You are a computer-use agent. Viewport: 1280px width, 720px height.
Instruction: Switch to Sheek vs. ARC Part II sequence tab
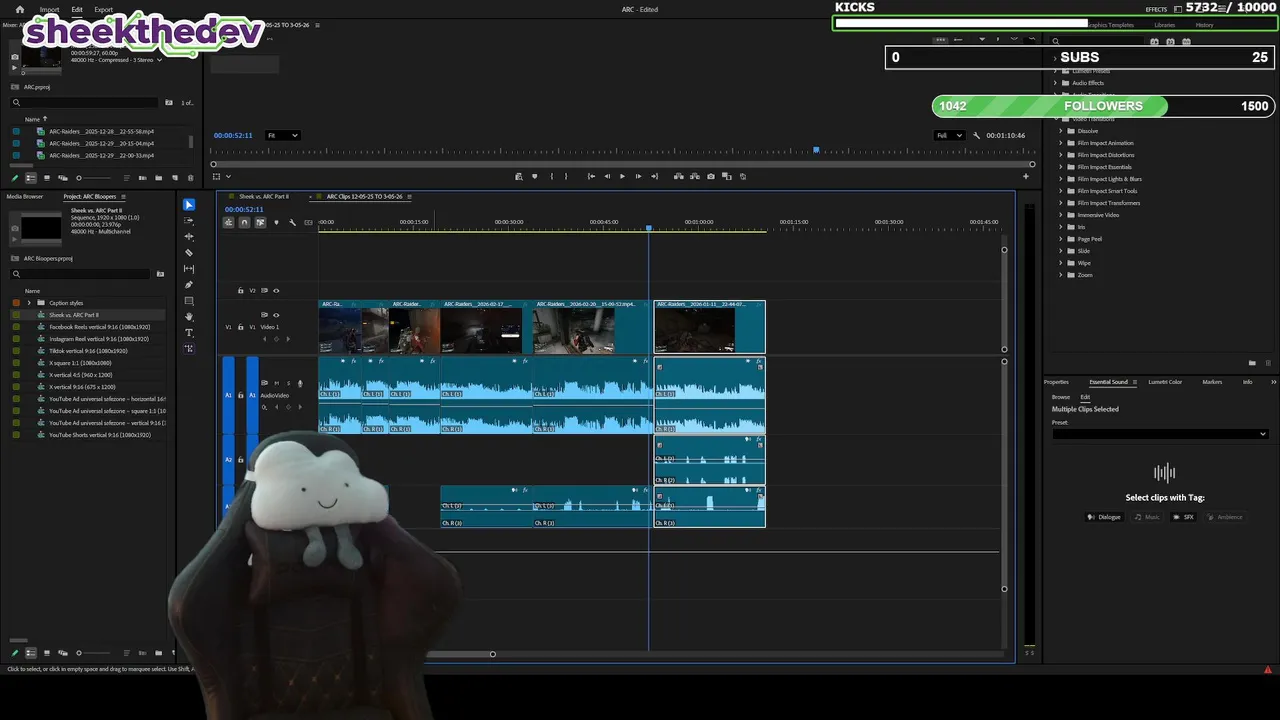(264, 196)
